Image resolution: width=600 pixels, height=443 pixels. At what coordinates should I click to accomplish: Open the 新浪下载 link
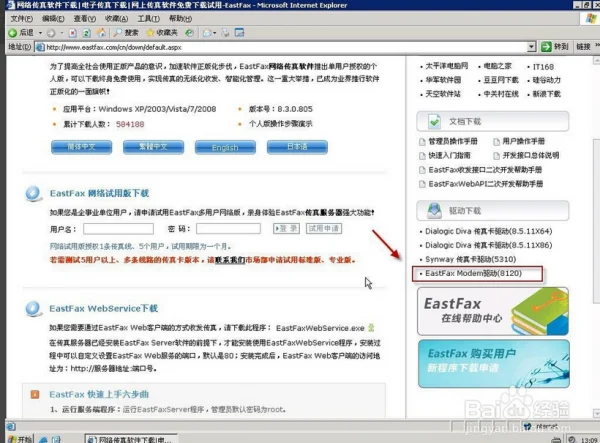(x=546, y=94)
